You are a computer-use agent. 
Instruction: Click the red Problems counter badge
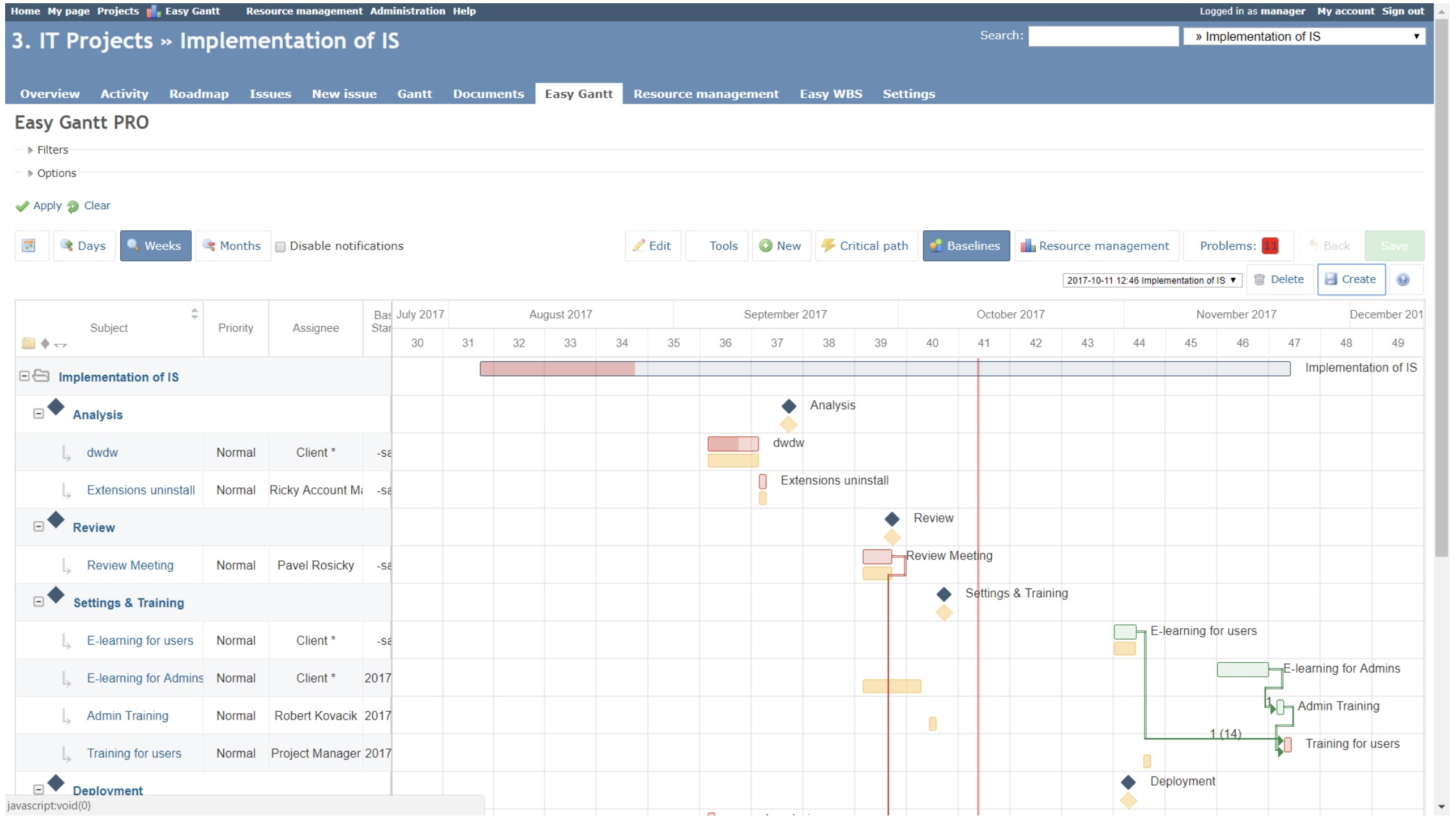(x=1269, y=246)
